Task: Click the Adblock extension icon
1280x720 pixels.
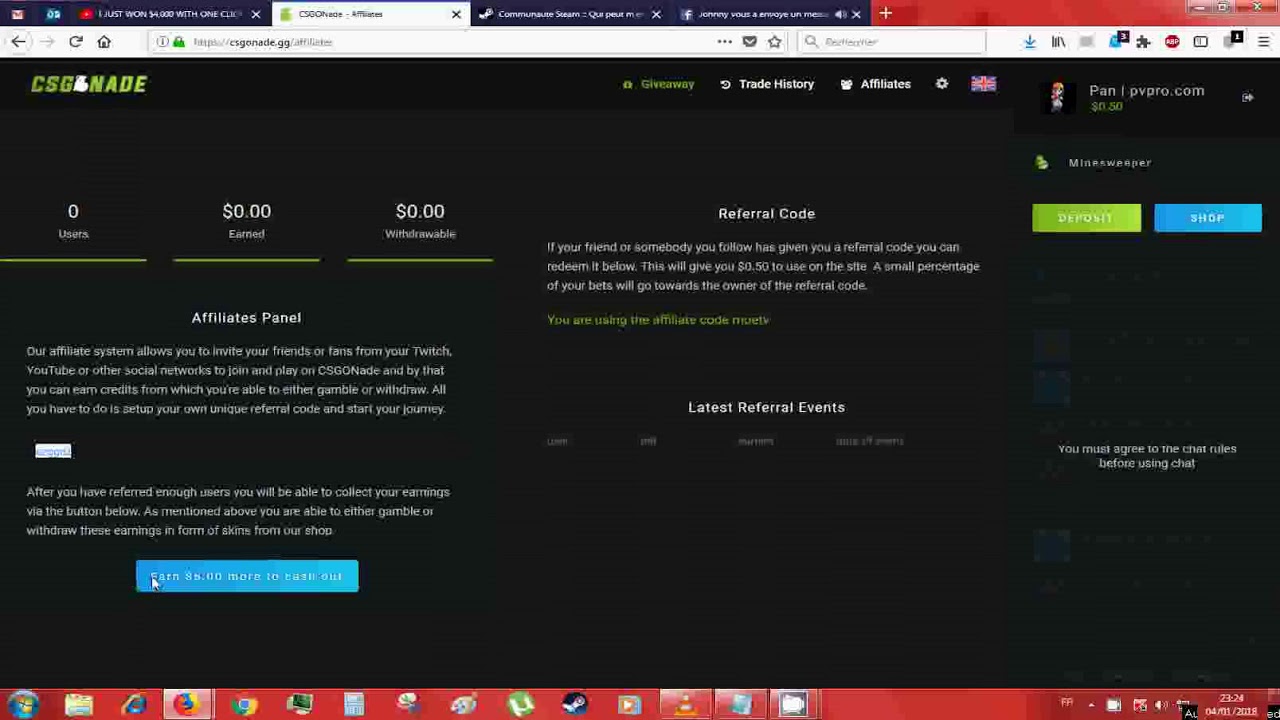Action: pyautogui.click(x=1172, y=42)
